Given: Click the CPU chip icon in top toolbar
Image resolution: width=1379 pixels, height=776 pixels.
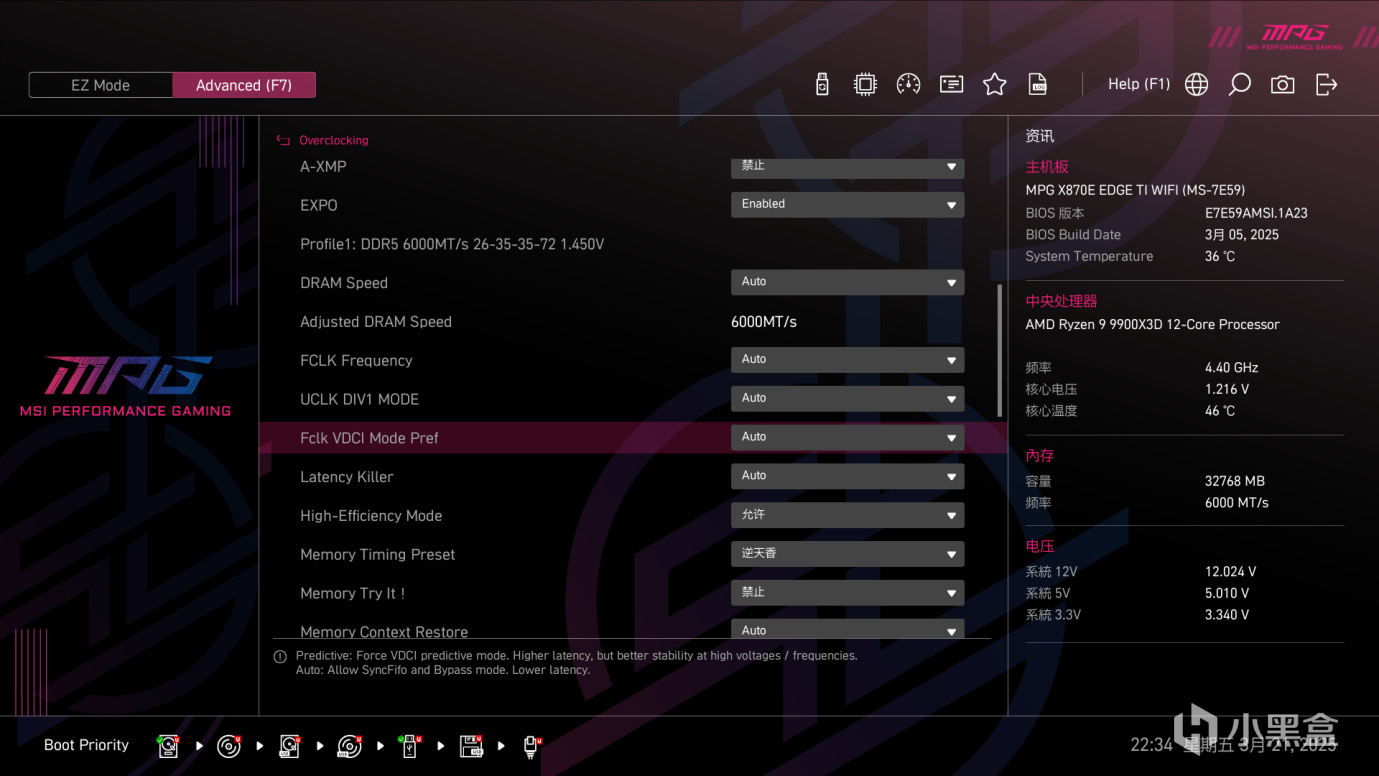Looking at the screenshot, I should point(865,85).
